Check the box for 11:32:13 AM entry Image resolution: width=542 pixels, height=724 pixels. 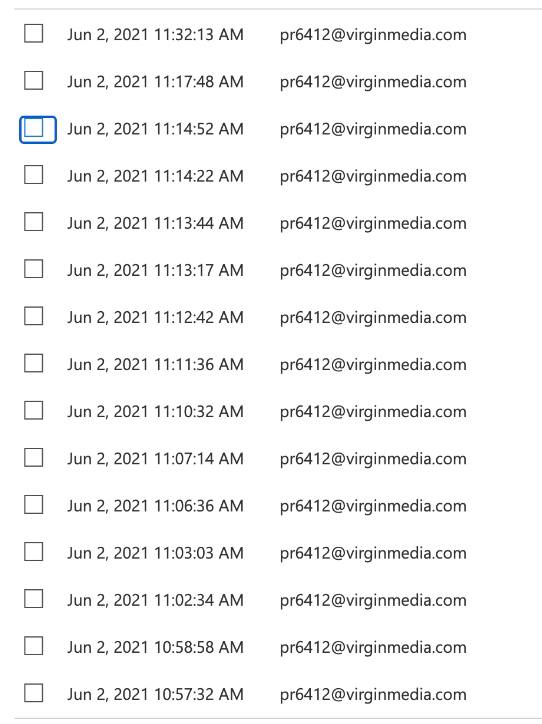pyautogui.click(x=34, y=34)
